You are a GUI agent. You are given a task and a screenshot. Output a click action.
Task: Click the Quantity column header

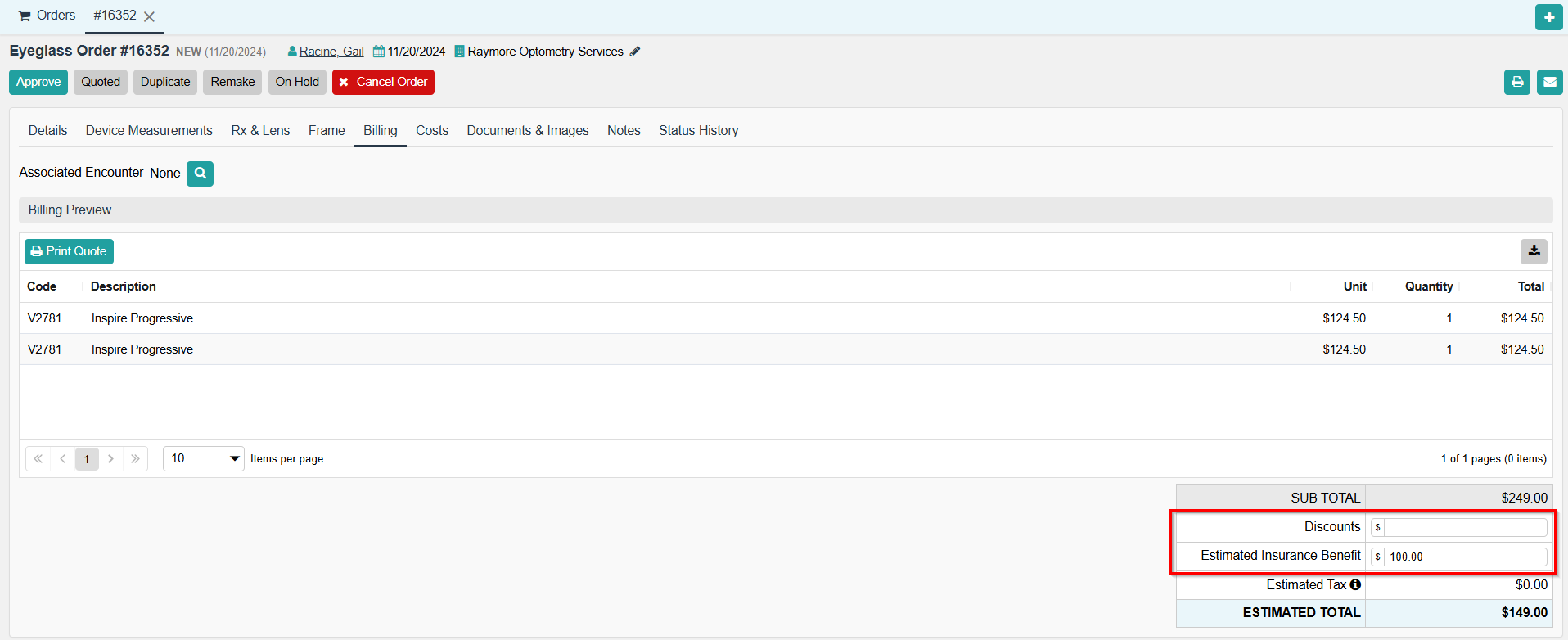point(1429,286)
